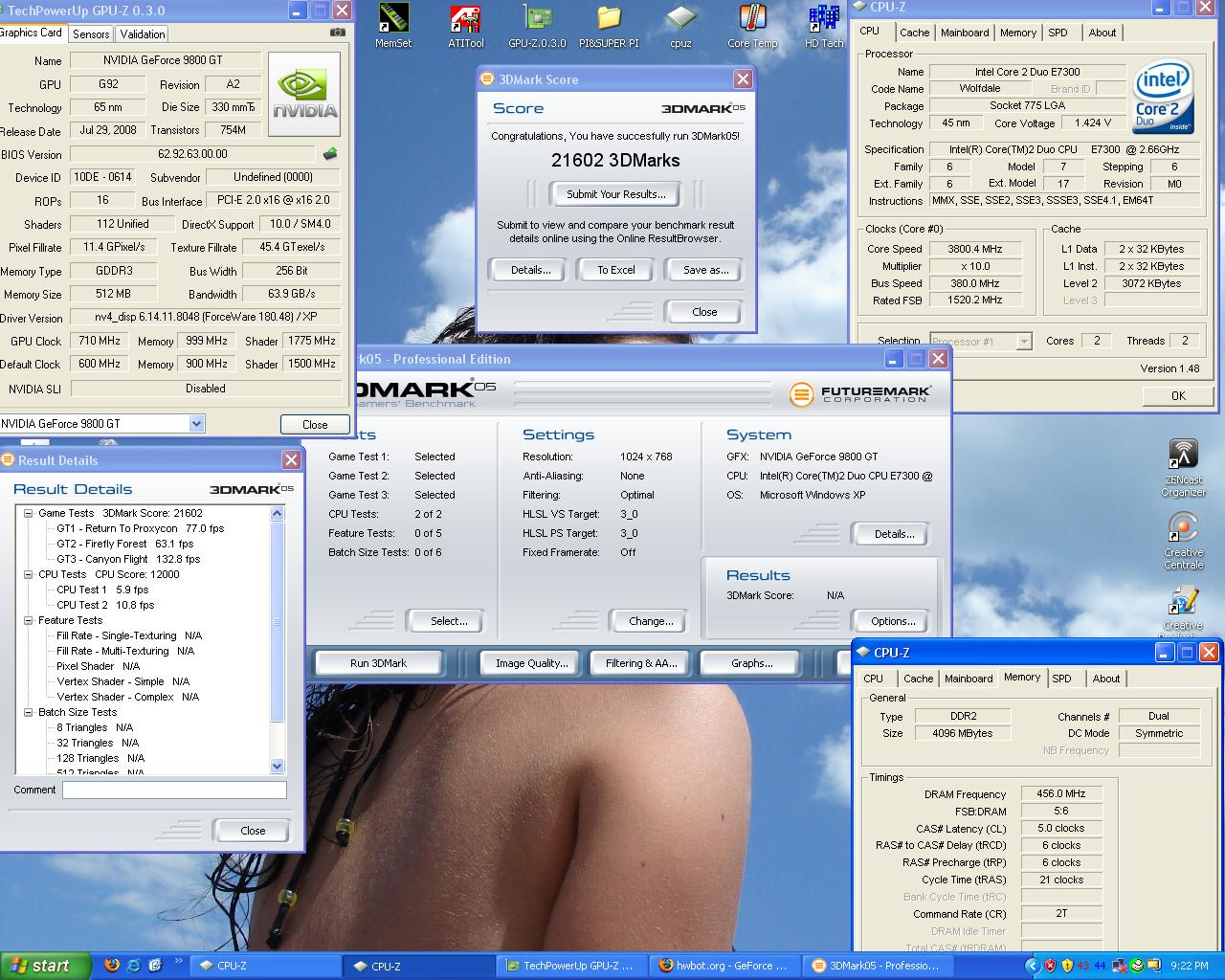Open the About tab in top CPU-Z

pos(1102,33)
